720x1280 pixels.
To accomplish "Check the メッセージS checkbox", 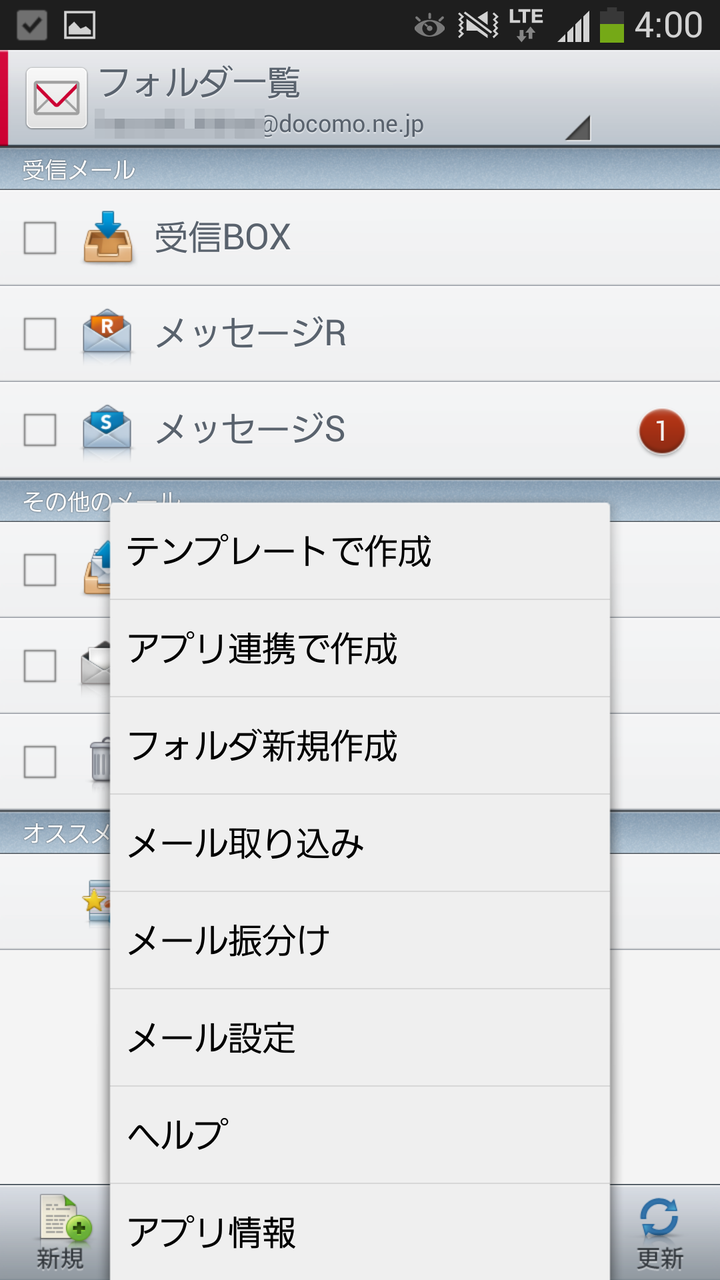I will [40, 429].
